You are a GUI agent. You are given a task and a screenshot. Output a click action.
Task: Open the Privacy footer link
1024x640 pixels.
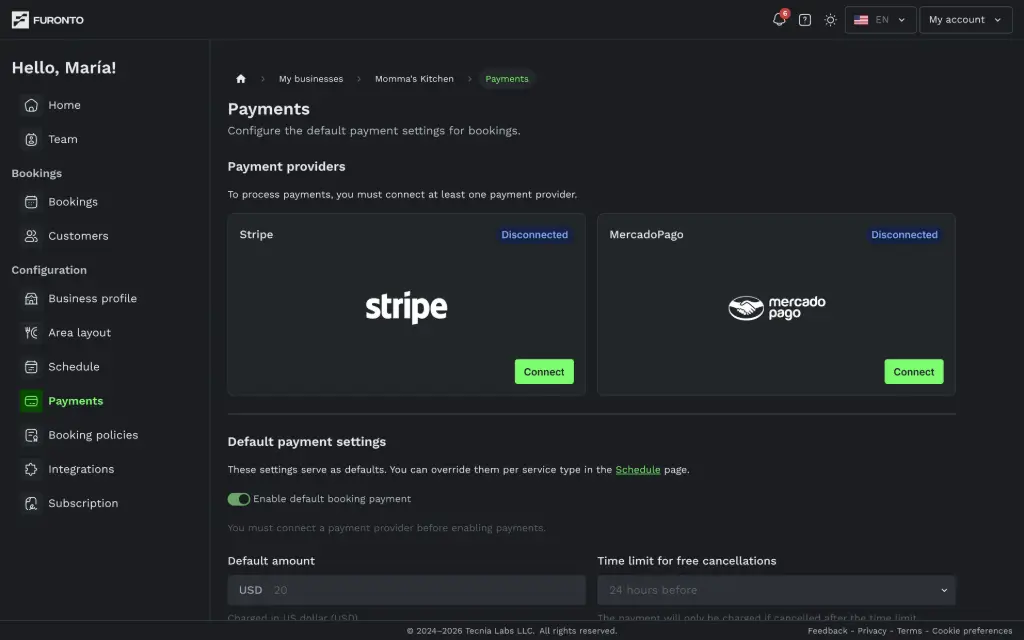[872, 631]
